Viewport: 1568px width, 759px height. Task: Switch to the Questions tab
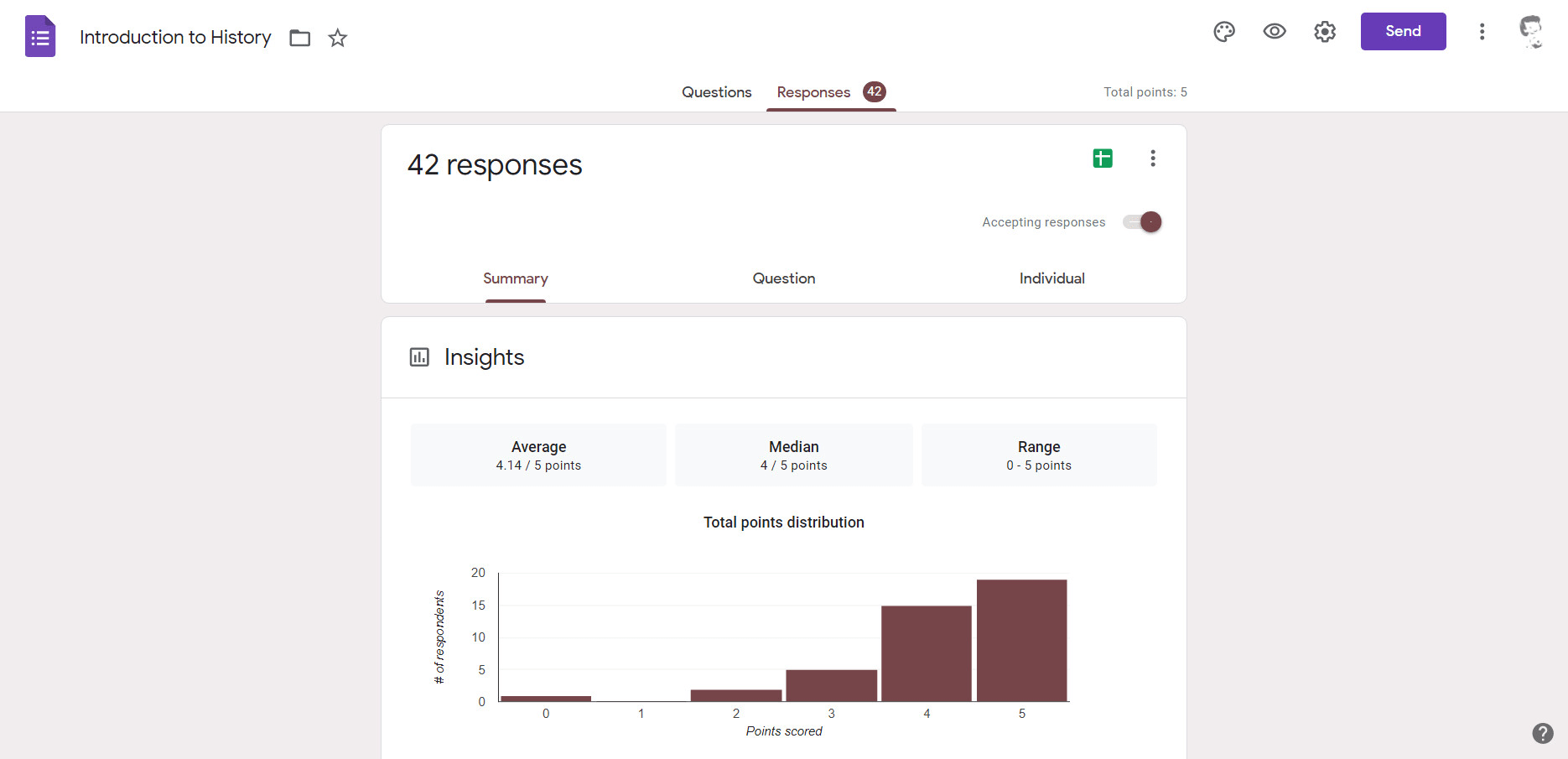(x=716, y=91)
